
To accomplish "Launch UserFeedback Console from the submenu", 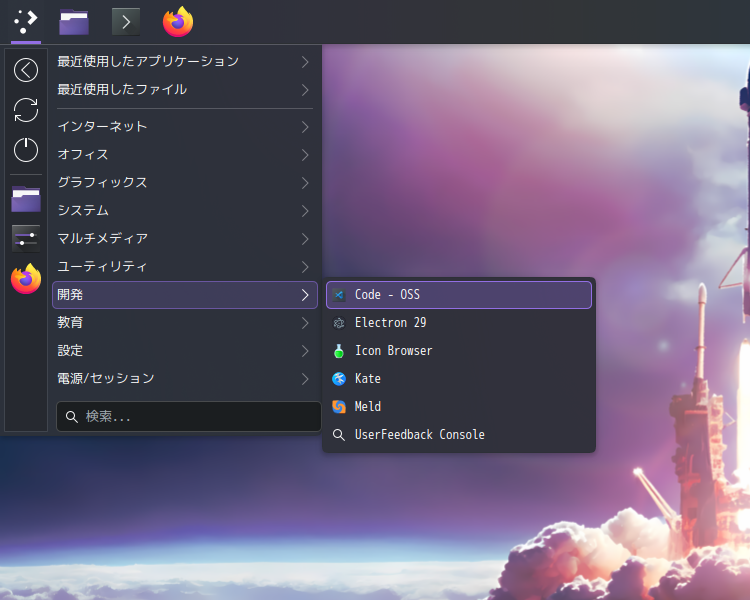I will tap(459, 435).
